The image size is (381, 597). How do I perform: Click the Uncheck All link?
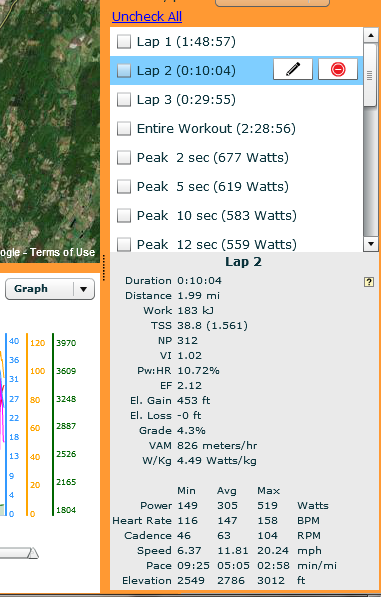pyautogui.click(x=147, y=16)
